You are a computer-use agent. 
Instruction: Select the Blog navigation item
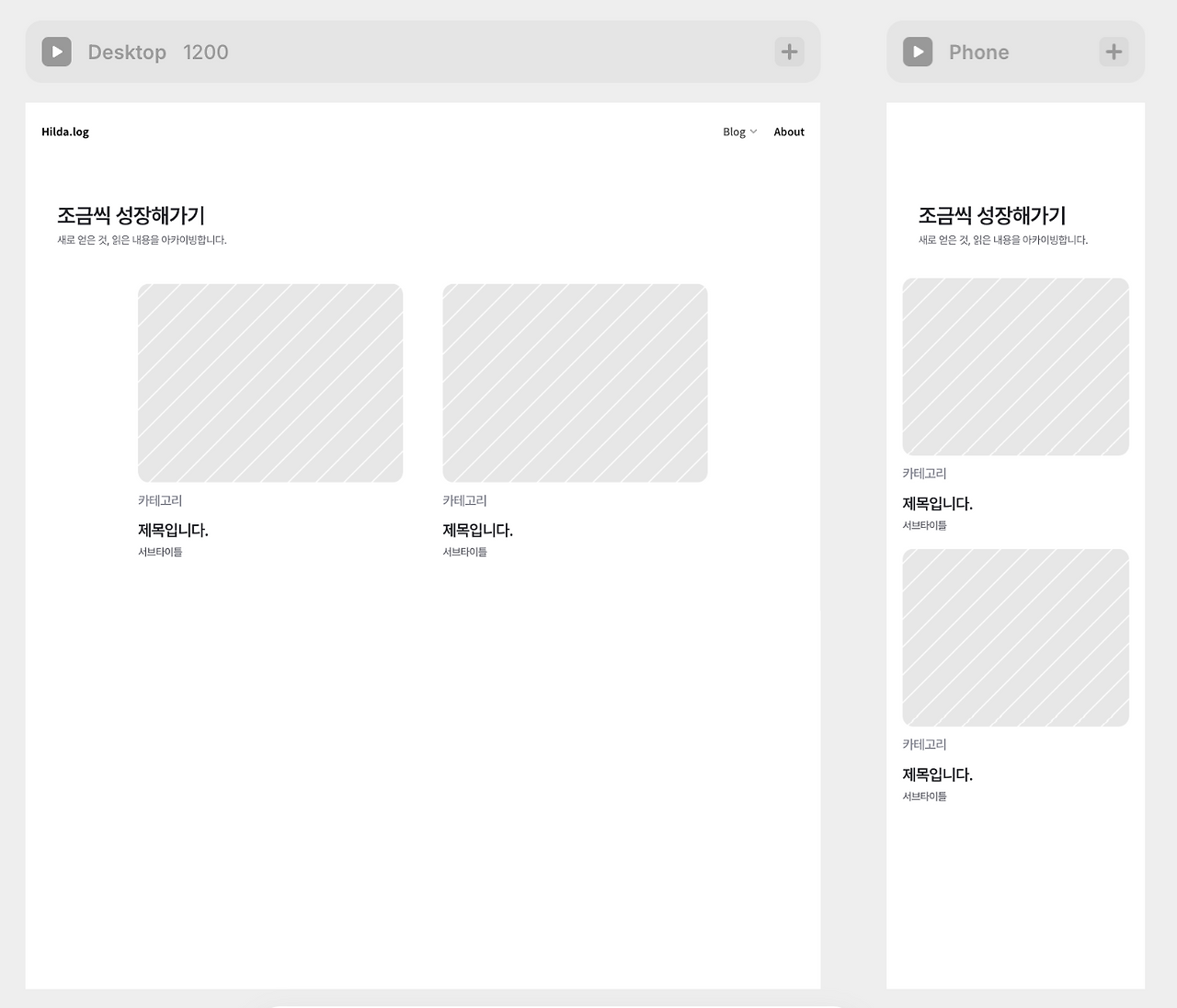733,132
